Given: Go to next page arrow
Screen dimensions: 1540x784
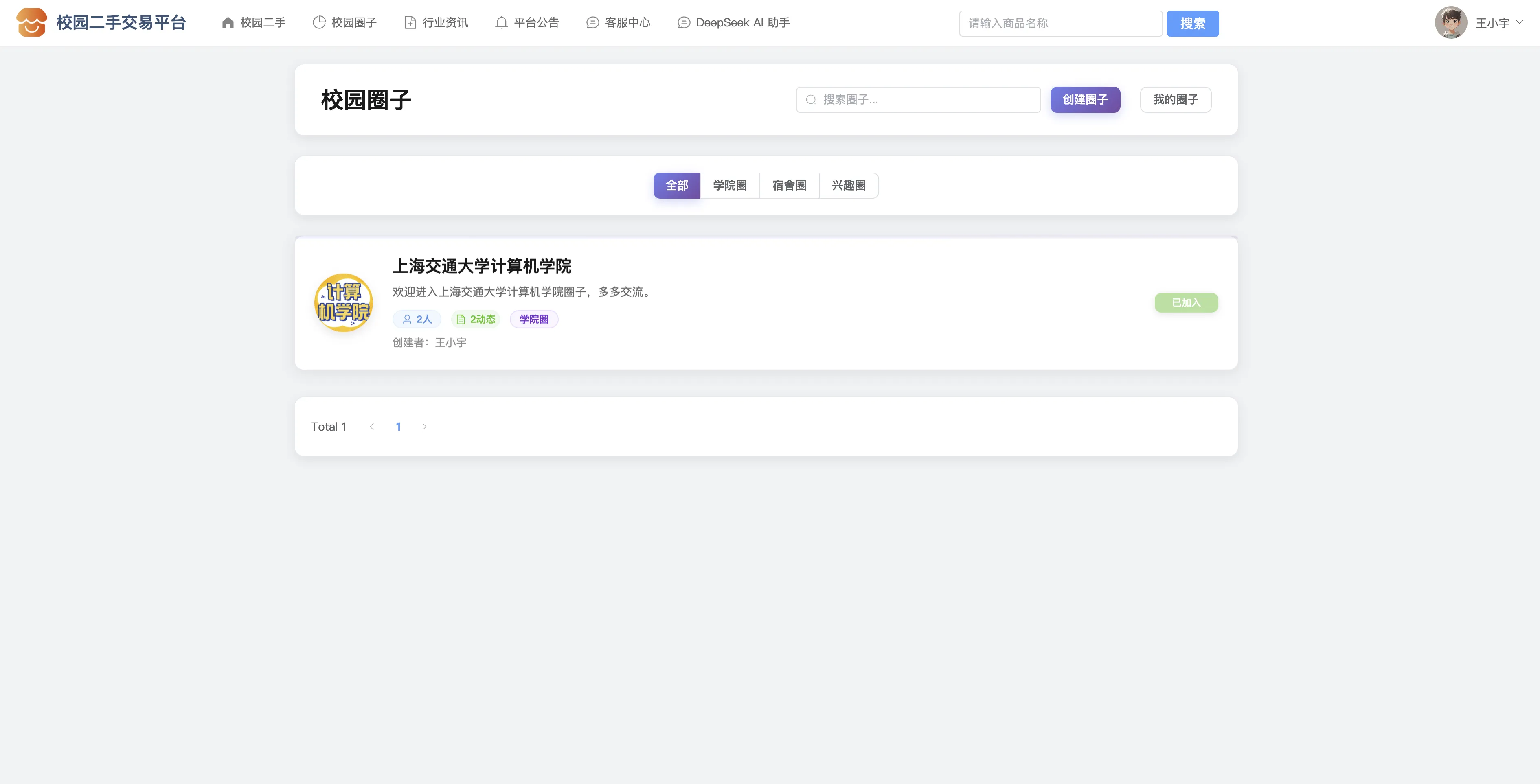Looking at the screenshot, I should click(424, 427).
